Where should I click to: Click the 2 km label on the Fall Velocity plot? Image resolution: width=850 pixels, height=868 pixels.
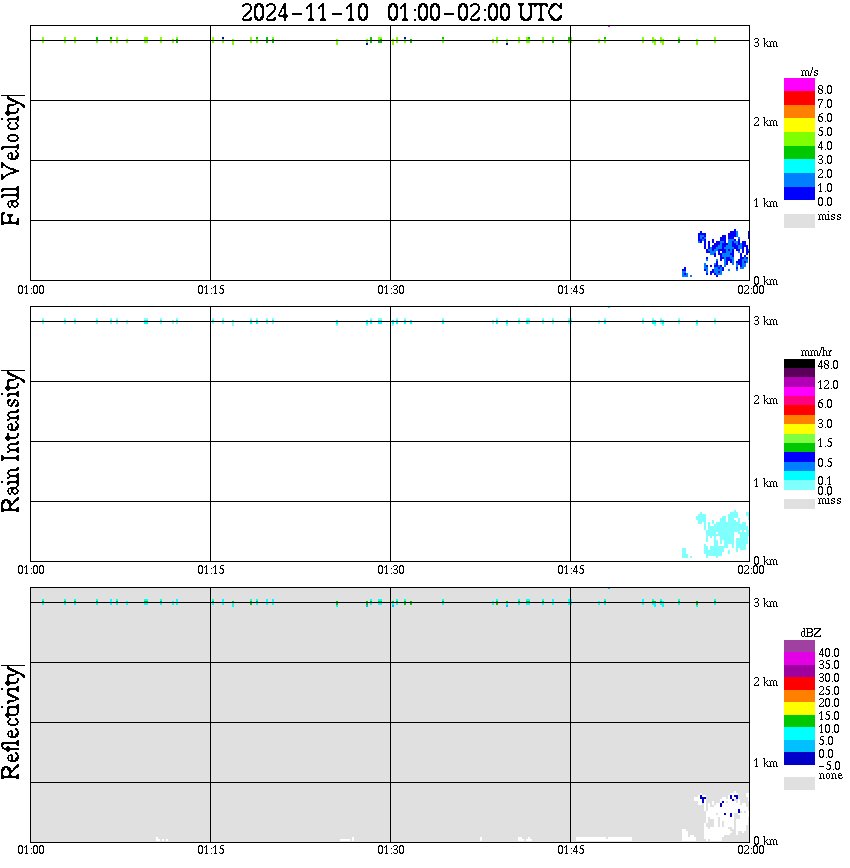[x=765, y=122]
